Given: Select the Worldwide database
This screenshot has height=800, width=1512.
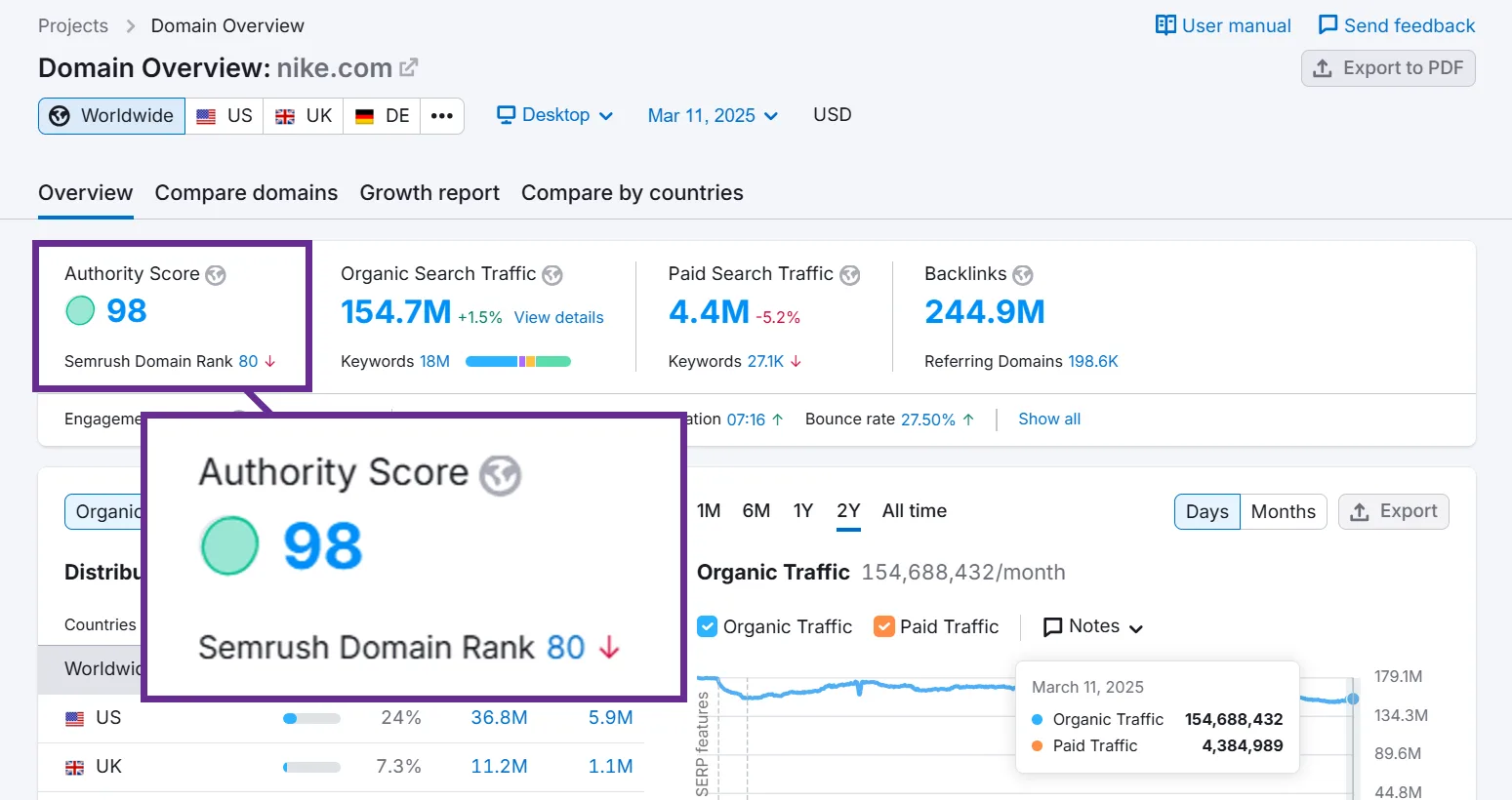Looking at the screenshot, I should coord(111,116).
